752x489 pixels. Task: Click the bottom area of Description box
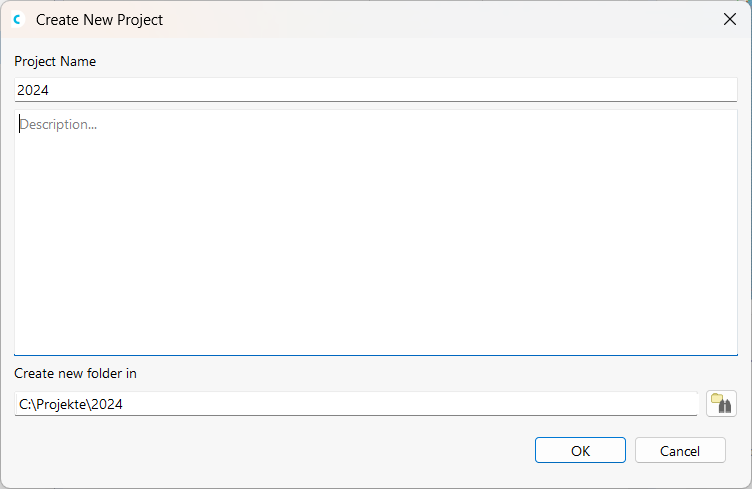376,335
